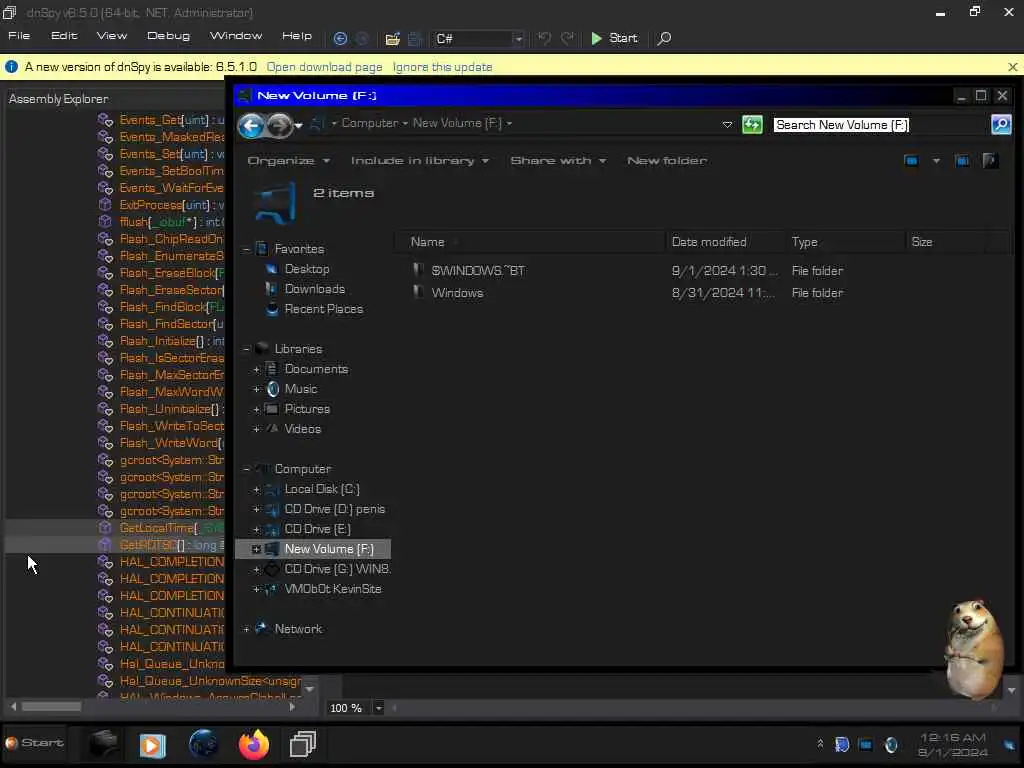Click dnSpy redo icon

[568, 38]
